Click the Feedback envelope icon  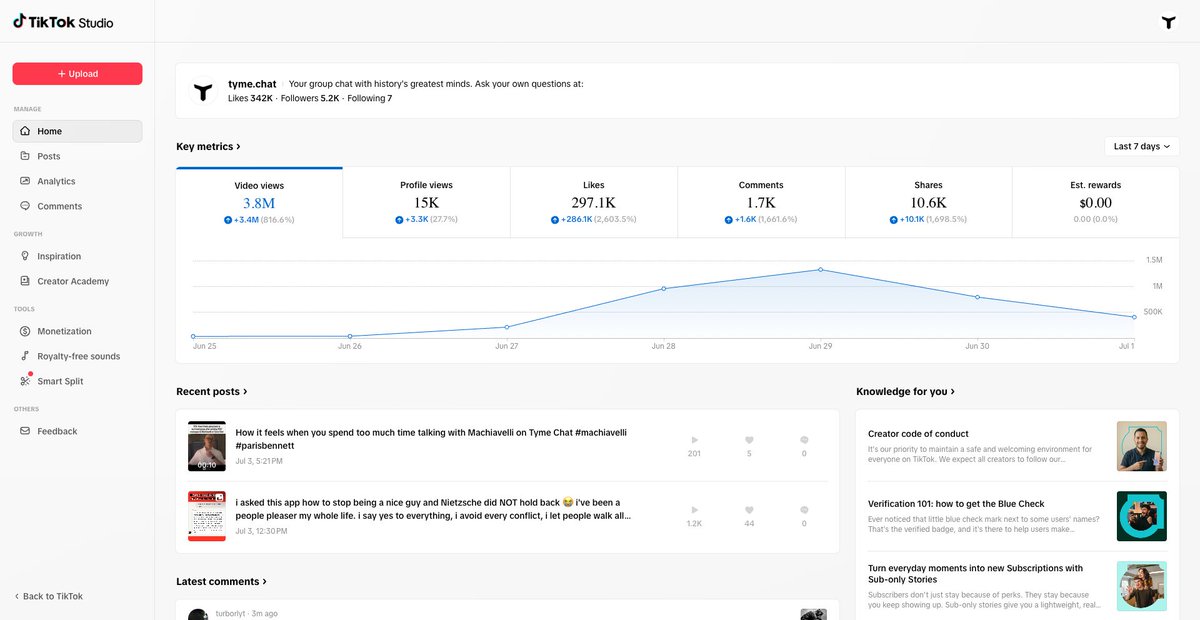(26, 431)
